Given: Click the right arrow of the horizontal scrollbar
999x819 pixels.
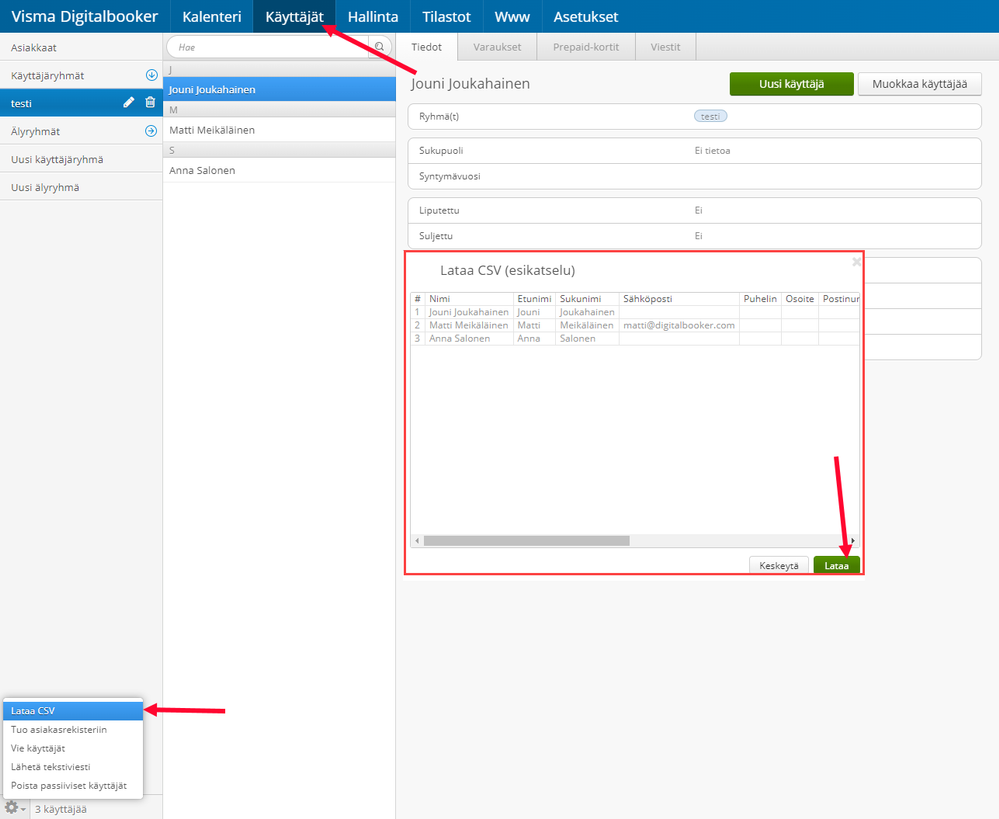Looking at the screenshot, I should coord(853,540).
